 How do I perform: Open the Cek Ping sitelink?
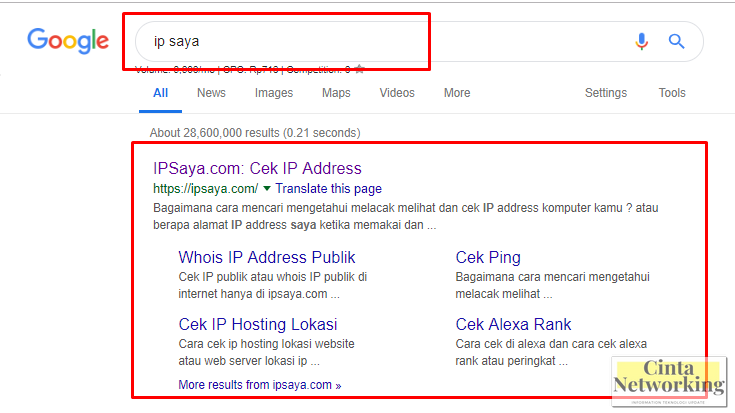[488, 257]
